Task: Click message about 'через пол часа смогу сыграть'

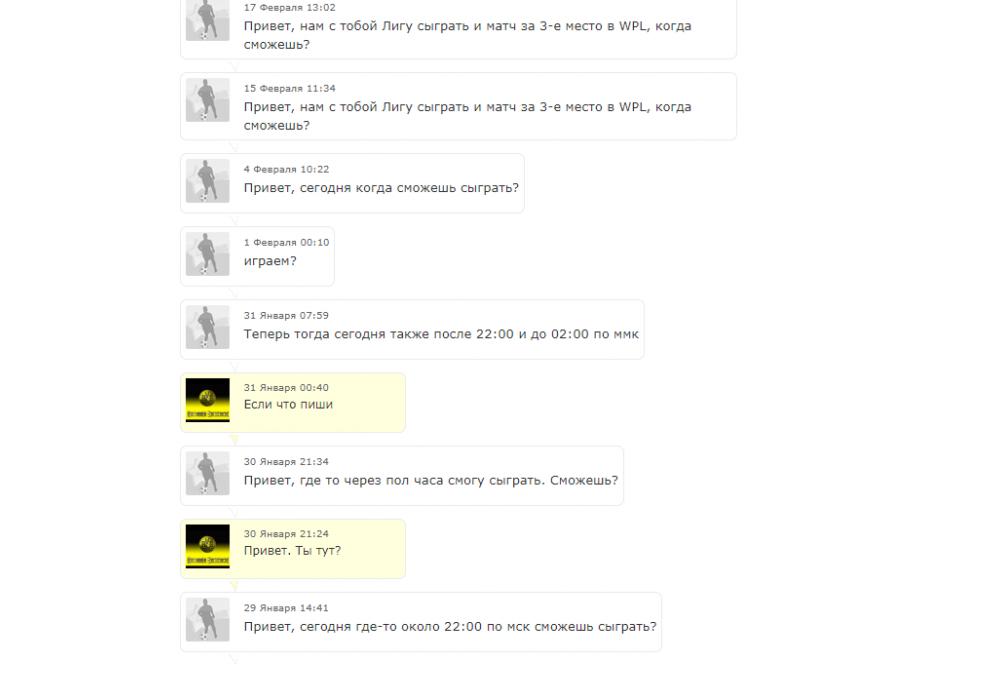Action: coord(431,480)
